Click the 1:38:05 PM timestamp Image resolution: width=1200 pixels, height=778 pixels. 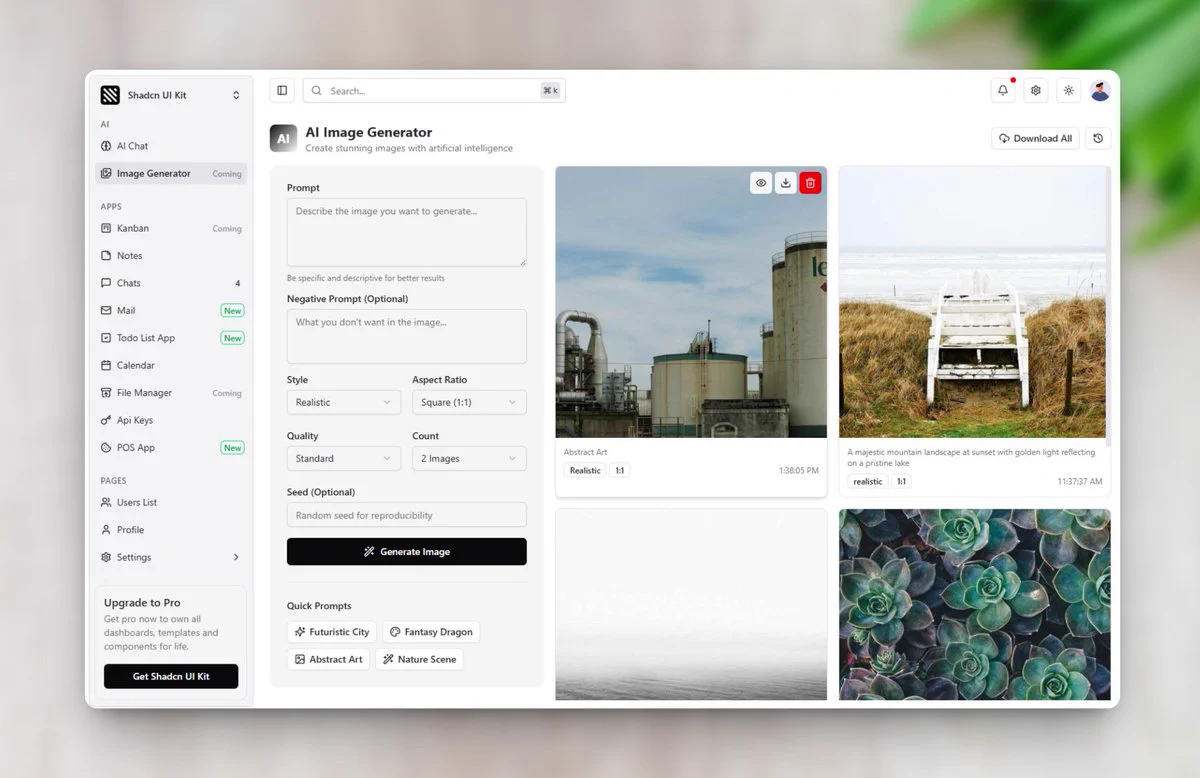click(798, 470)
